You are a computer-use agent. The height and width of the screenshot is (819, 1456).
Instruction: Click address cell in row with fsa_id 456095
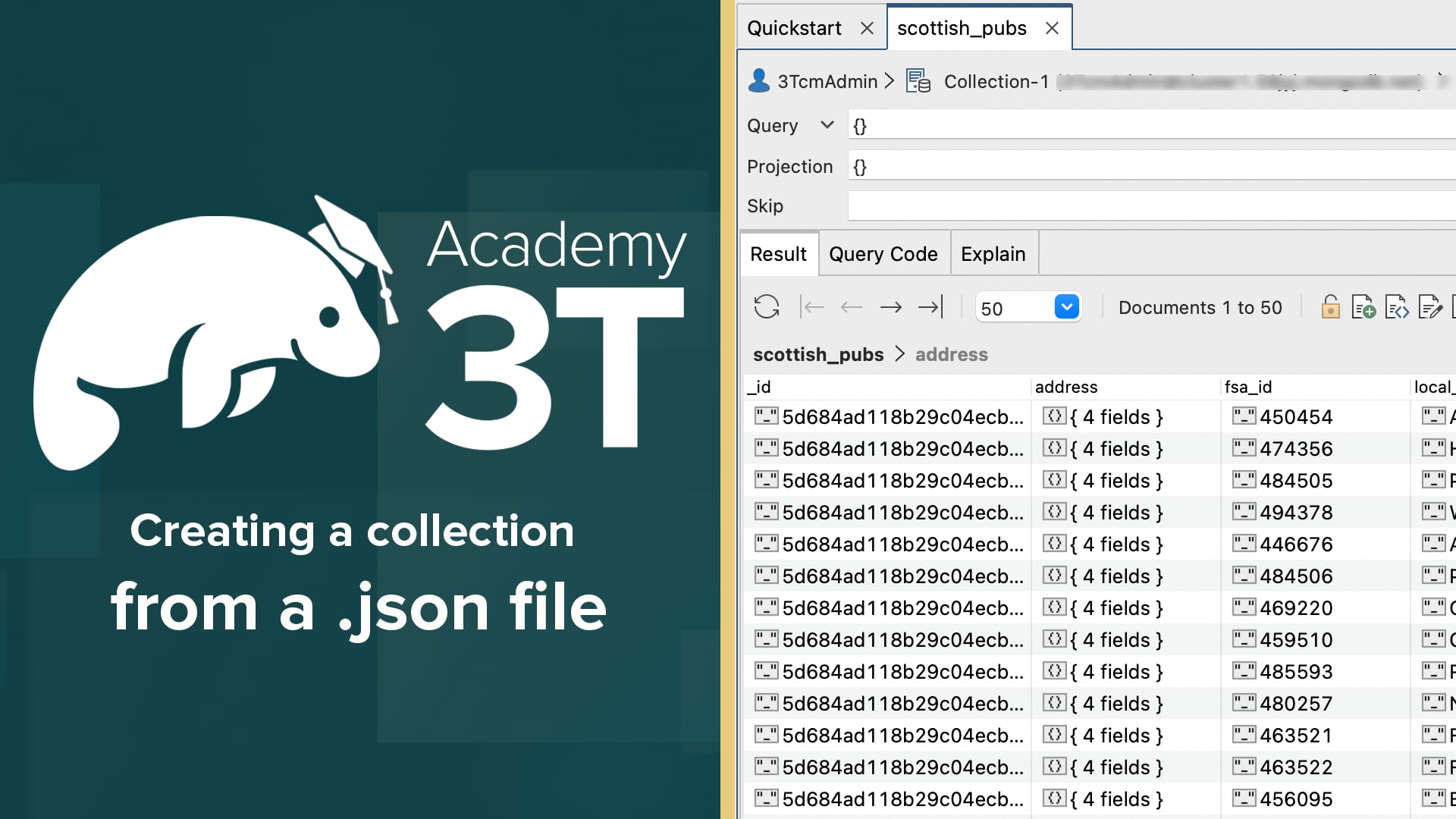[1125, 799]
